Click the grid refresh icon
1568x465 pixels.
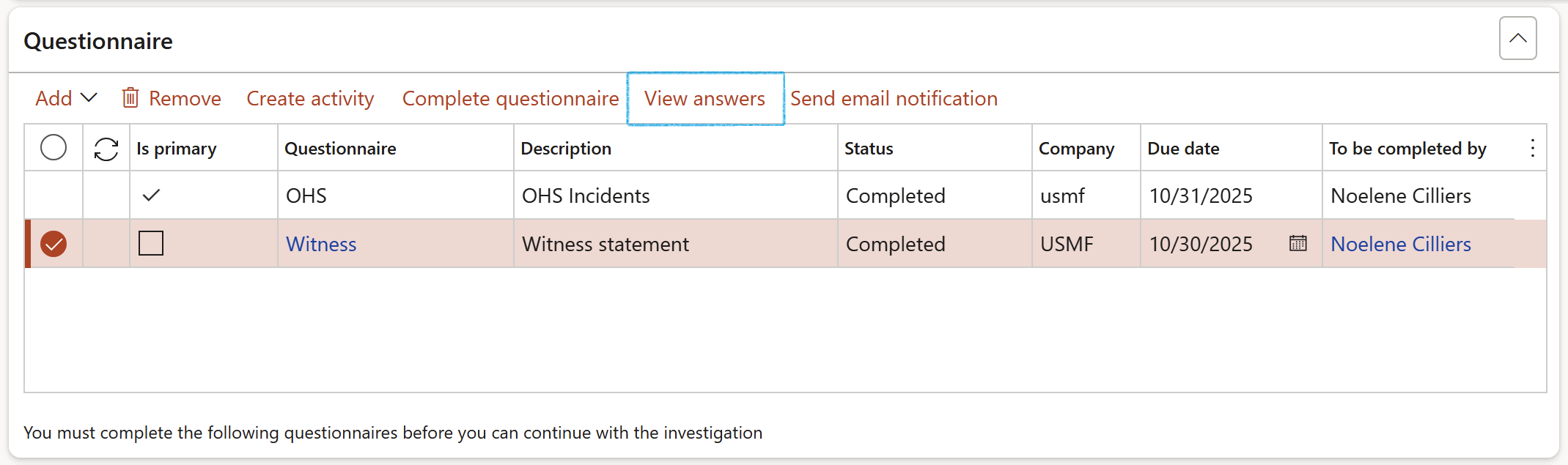(106, 149)
